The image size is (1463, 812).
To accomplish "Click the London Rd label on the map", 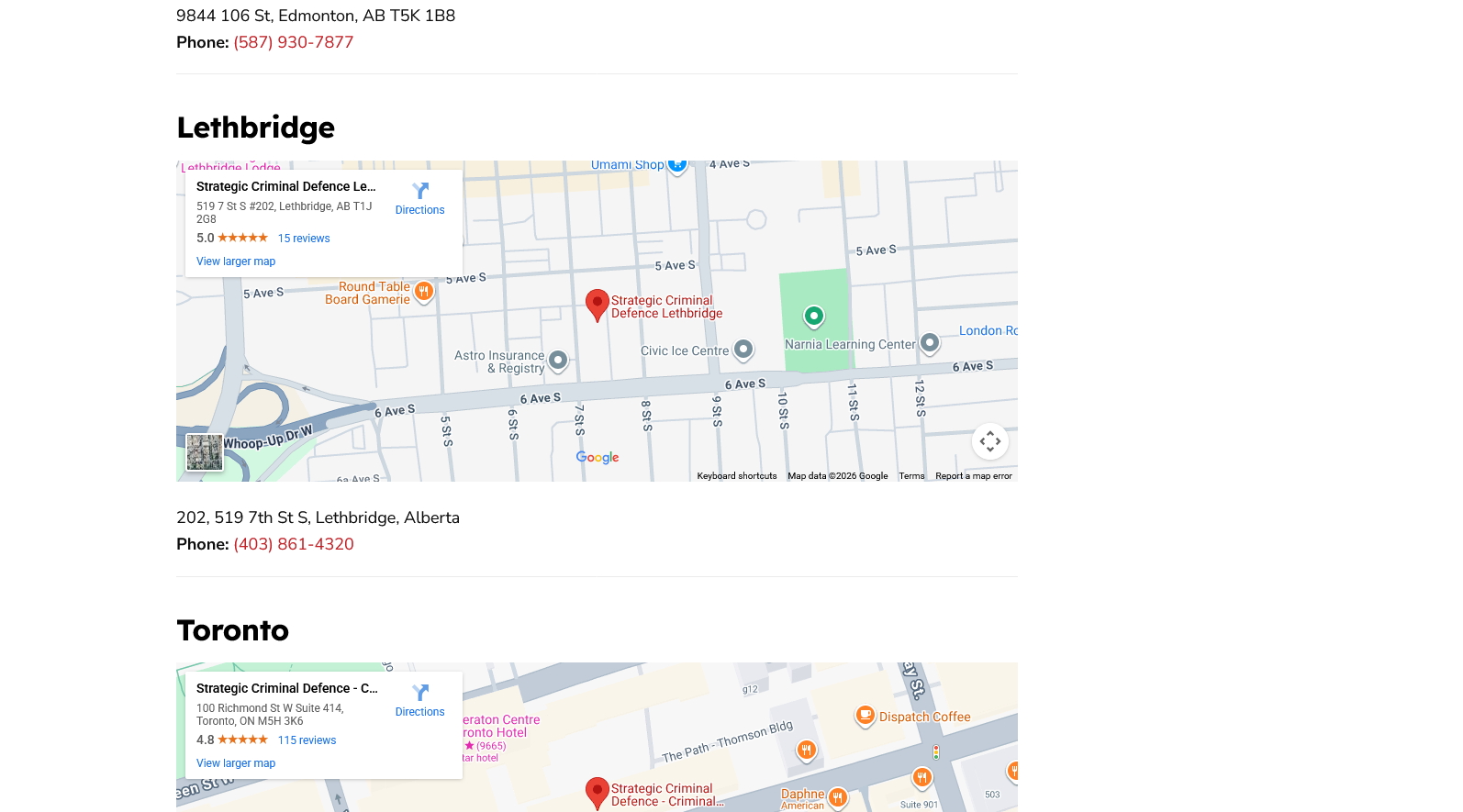I will [988, 330].
